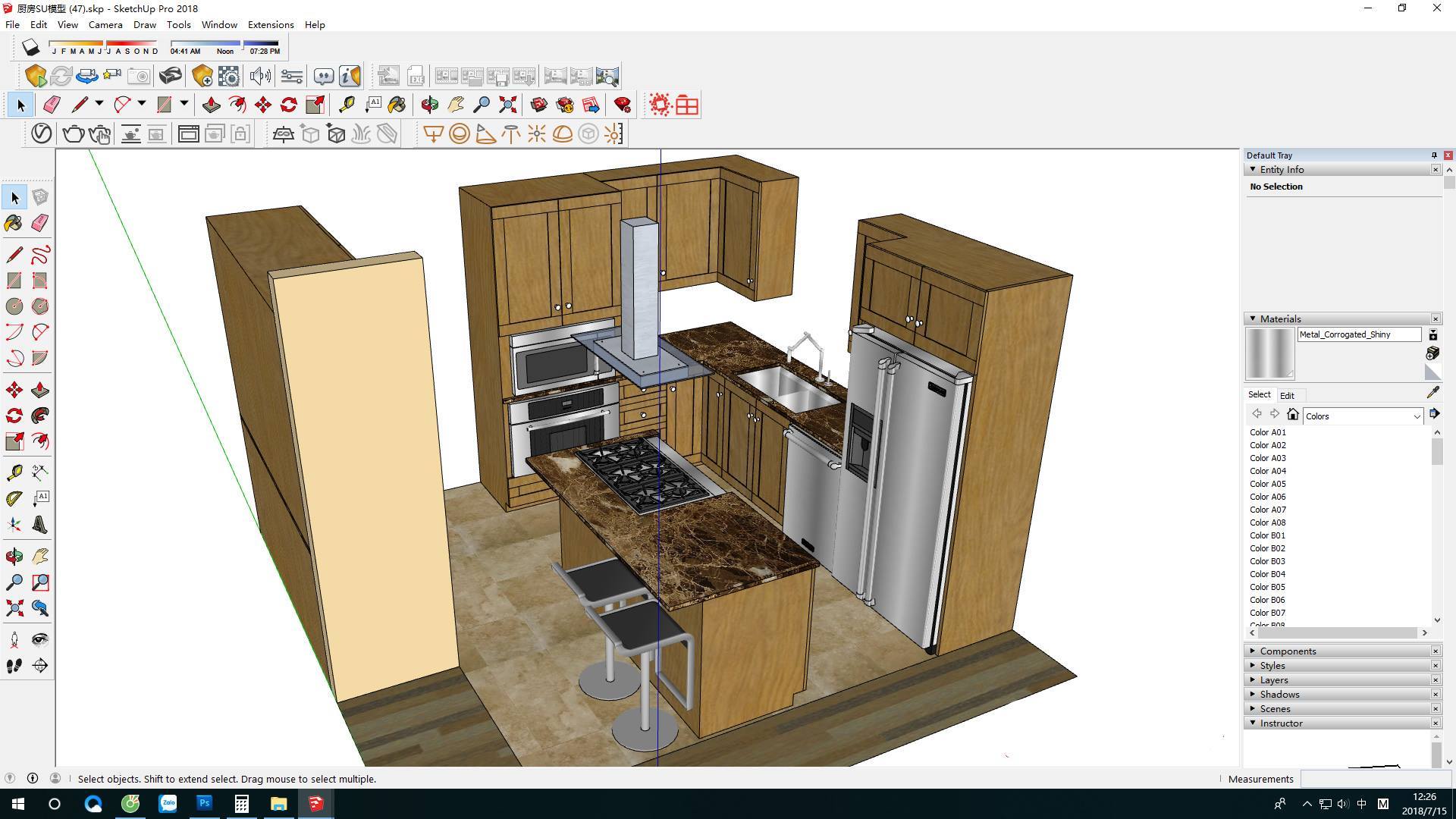Switch to the Edit tab in Materials
This screenshot has height=819, width=1456.
pos(1287,395)
